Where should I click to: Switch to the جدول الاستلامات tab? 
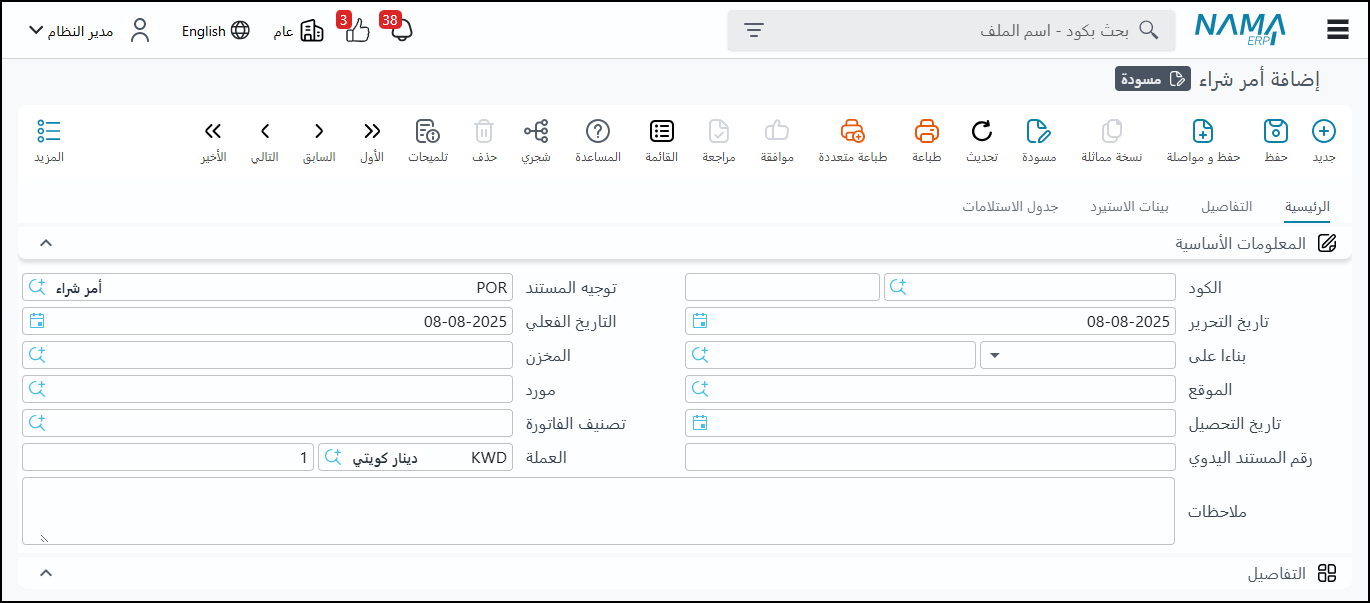coord(1010,207)
